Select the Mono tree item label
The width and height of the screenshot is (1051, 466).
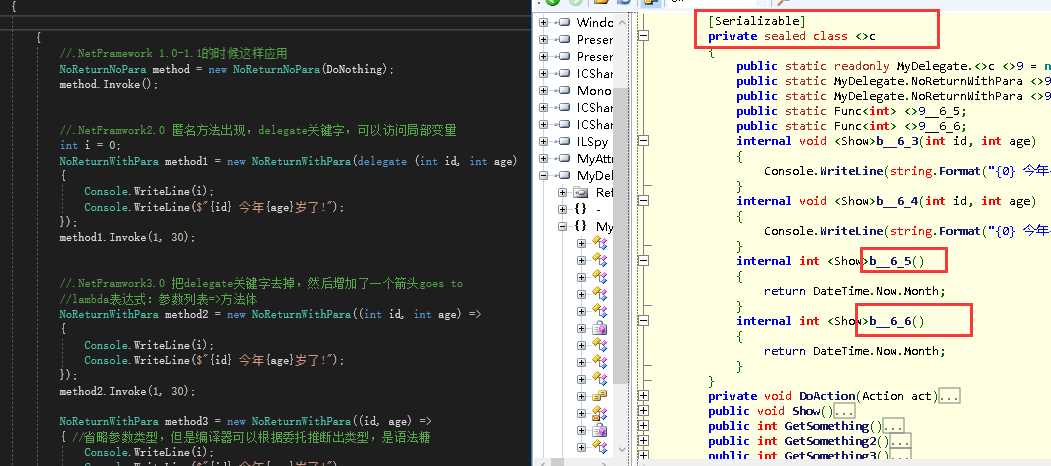[595, 91]
